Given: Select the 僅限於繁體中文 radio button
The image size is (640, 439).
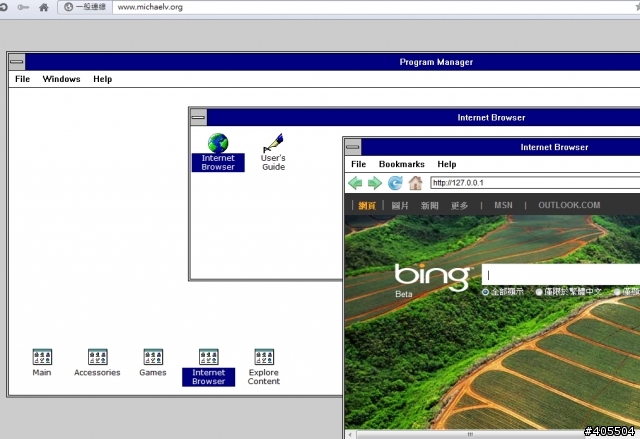Looking at the screenshot, I should (539, 292).
